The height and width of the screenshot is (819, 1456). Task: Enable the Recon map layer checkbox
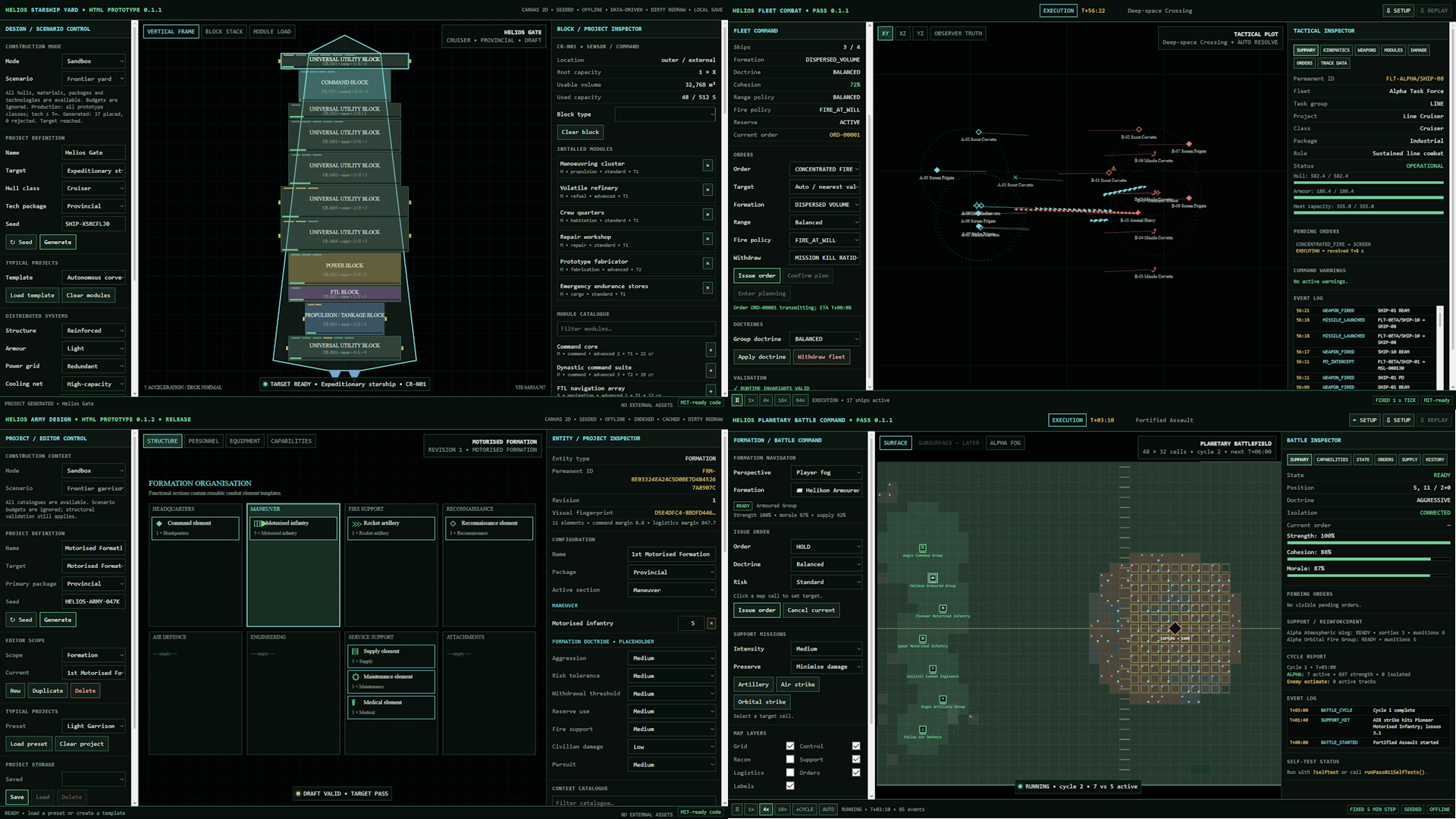790,759
